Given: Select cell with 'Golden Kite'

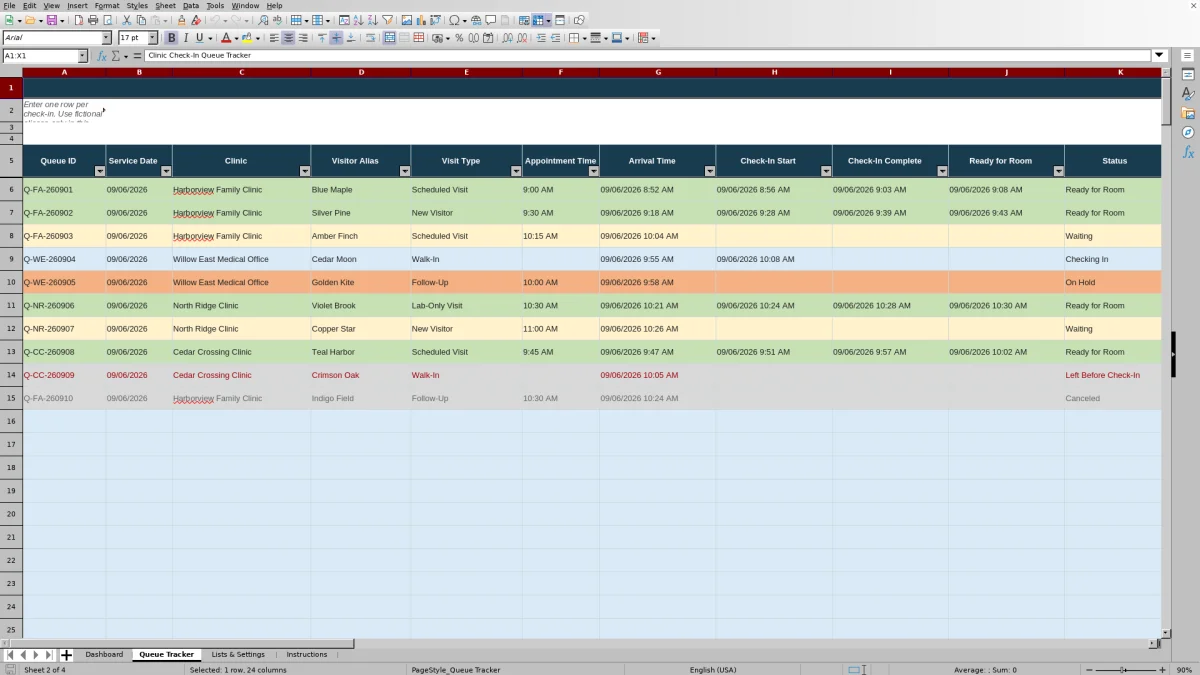Looking at the screenshot, I should 361,283.
